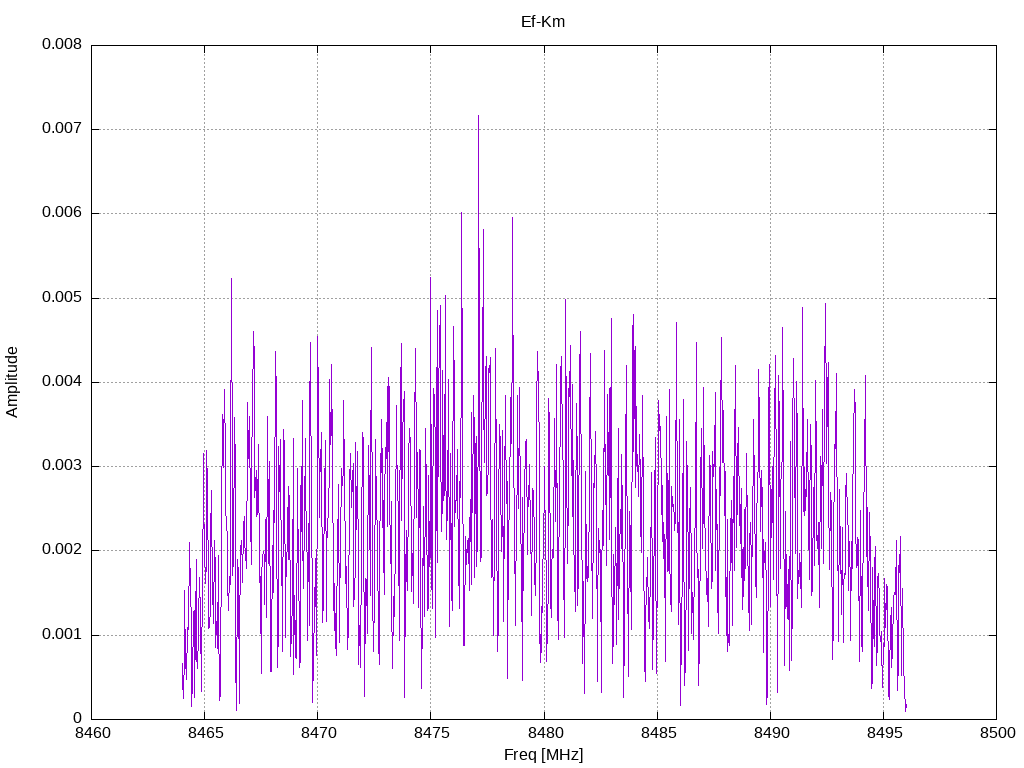Click the y-axis tick label 0.008
The image size is (1024, 768).
tap(62, 44)
